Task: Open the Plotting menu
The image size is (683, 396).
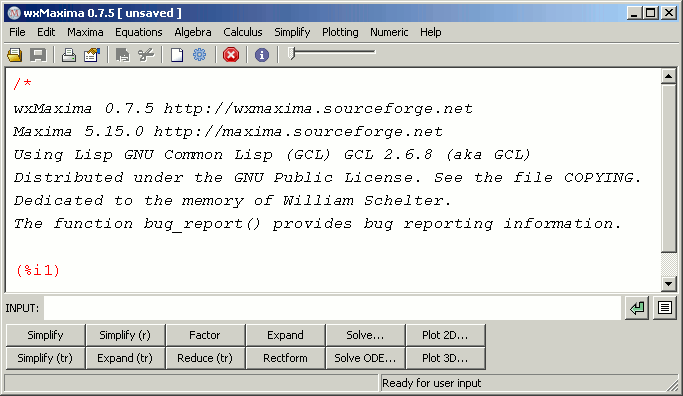Action: (x=340, y=32)
